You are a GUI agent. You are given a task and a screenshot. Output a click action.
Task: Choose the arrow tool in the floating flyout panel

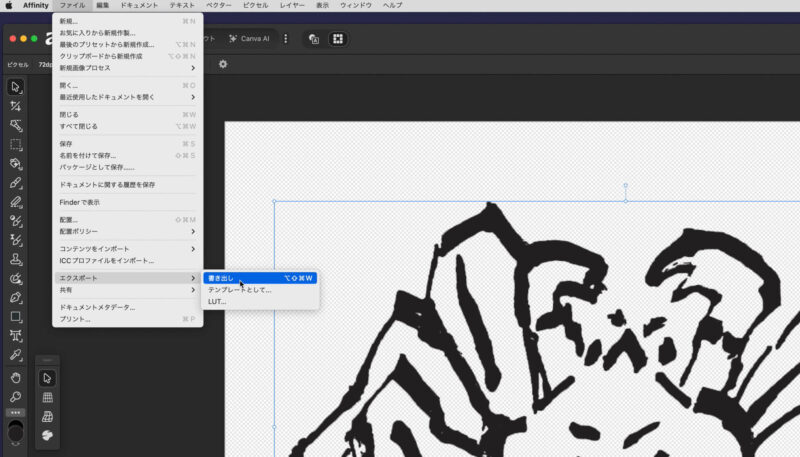(x=47, y=378)
